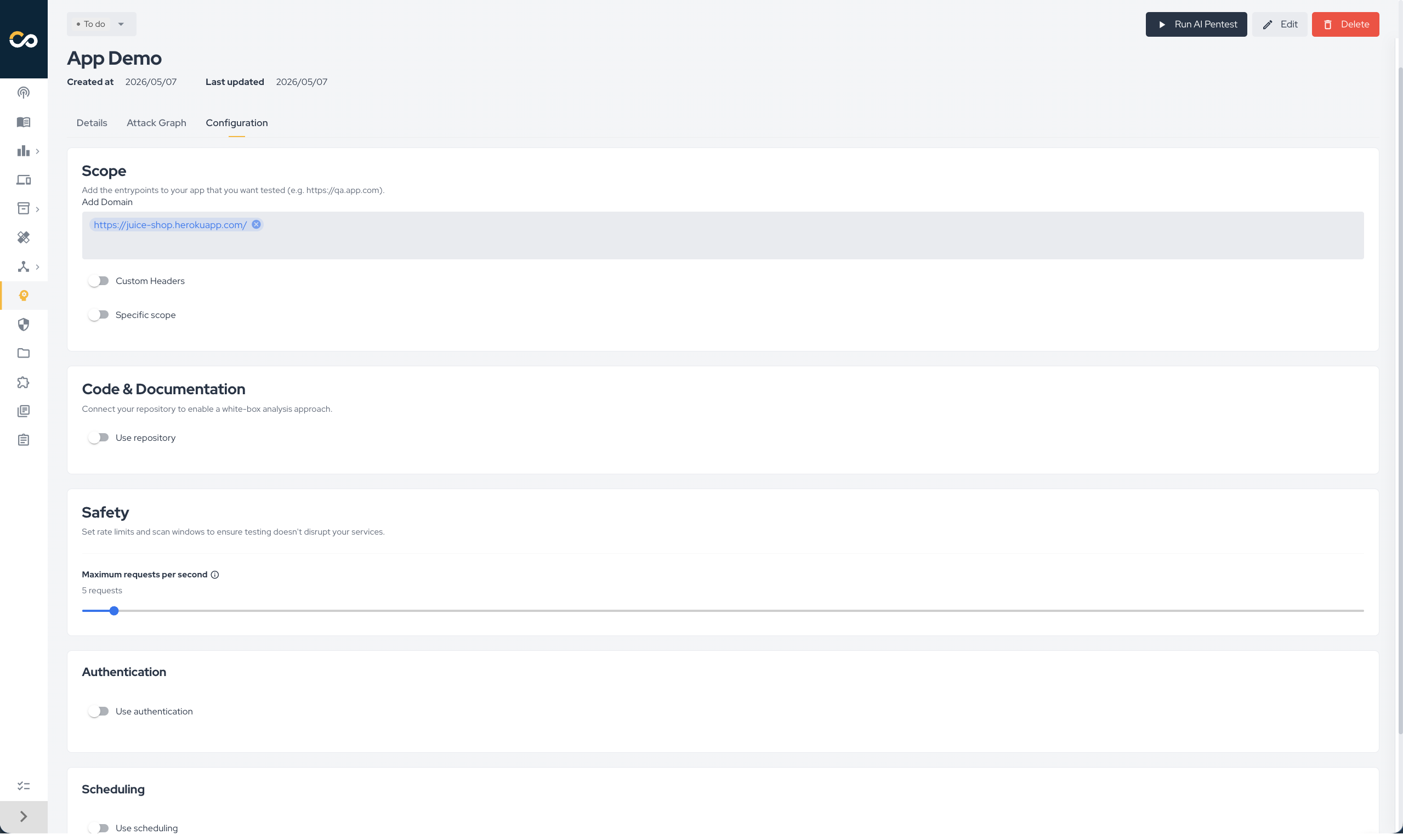Viewport: 1403px width, 840px height.
Task: Open the archive box icon in the sidebar
Action: [x=23, y=208]
